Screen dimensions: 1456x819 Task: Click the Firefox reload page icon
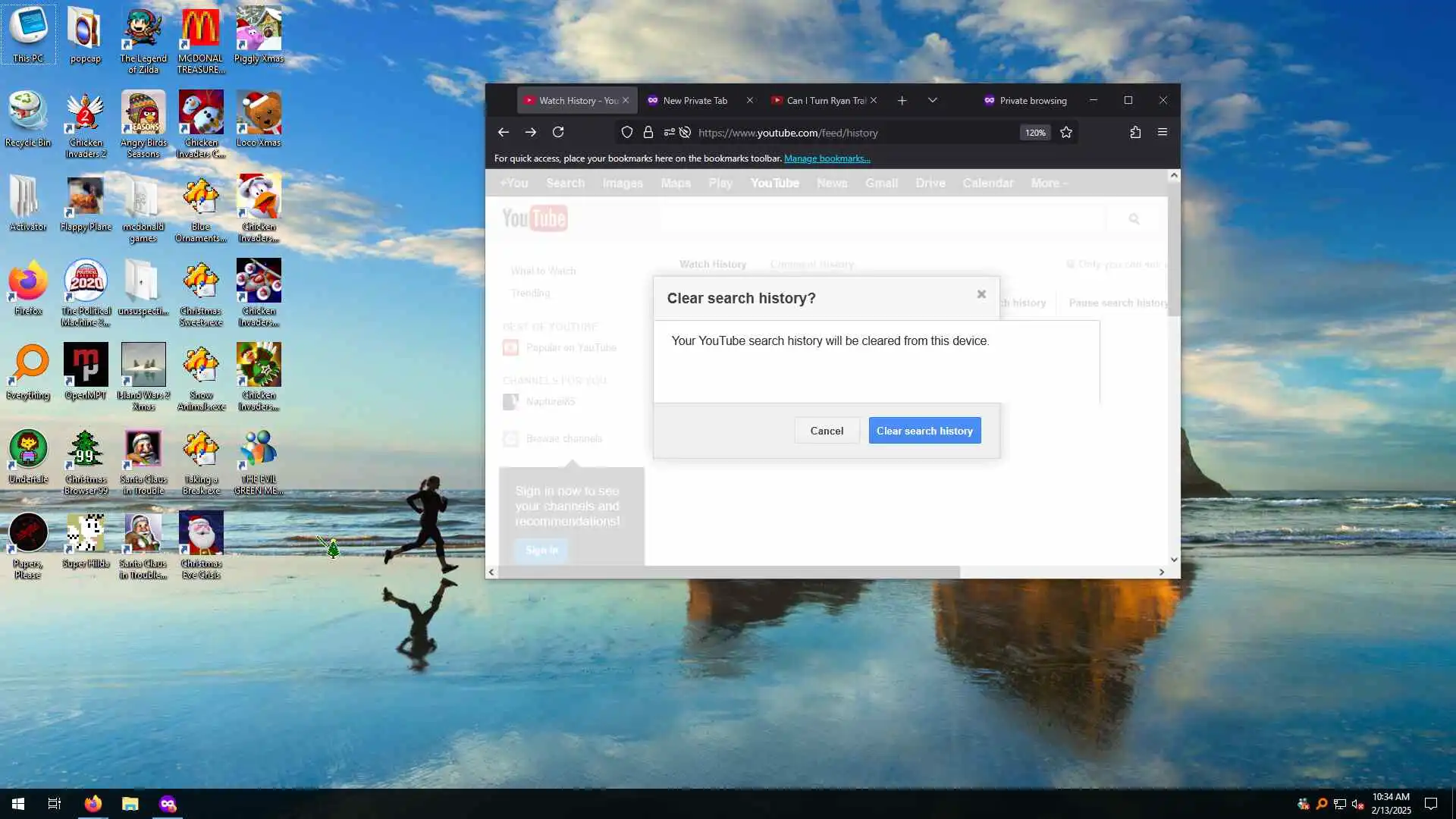(558, 132)
